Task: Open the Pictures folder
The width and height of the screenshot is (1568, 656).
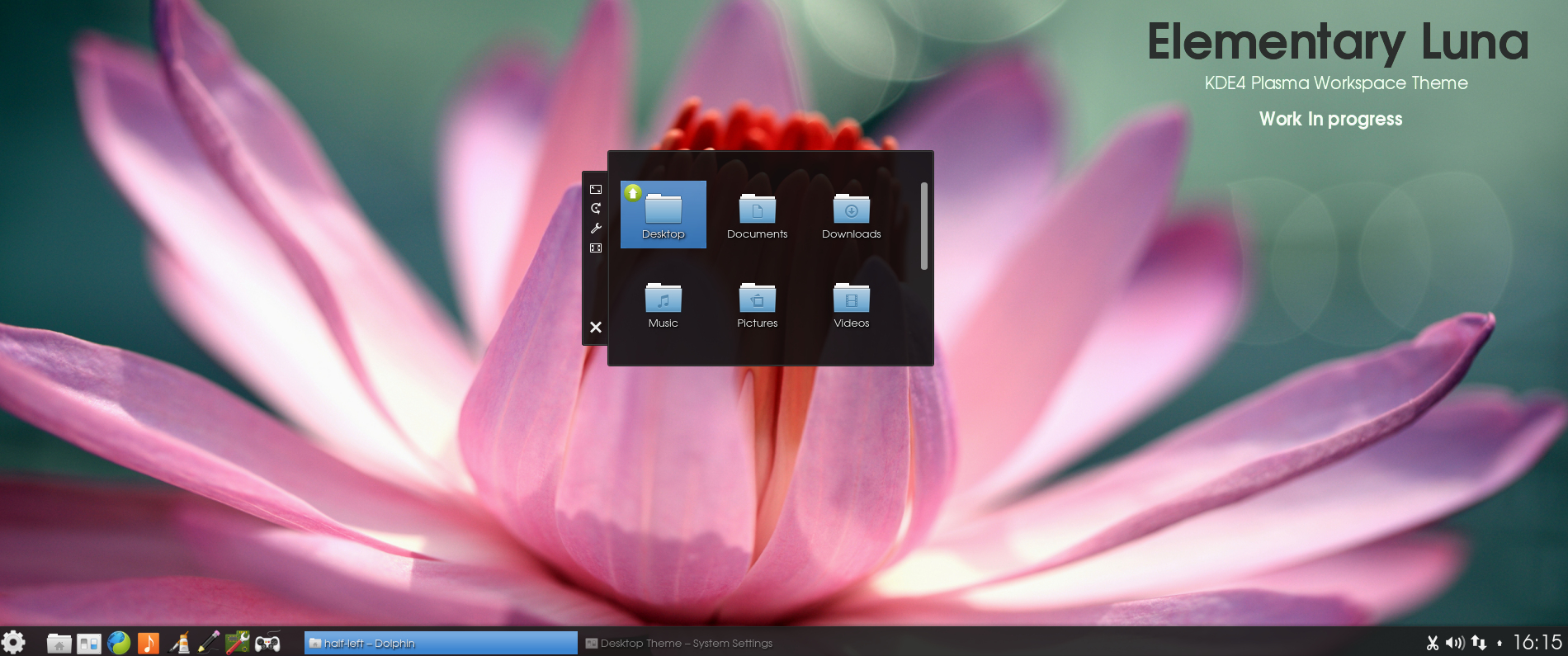Action: click(x=758, y=305)
